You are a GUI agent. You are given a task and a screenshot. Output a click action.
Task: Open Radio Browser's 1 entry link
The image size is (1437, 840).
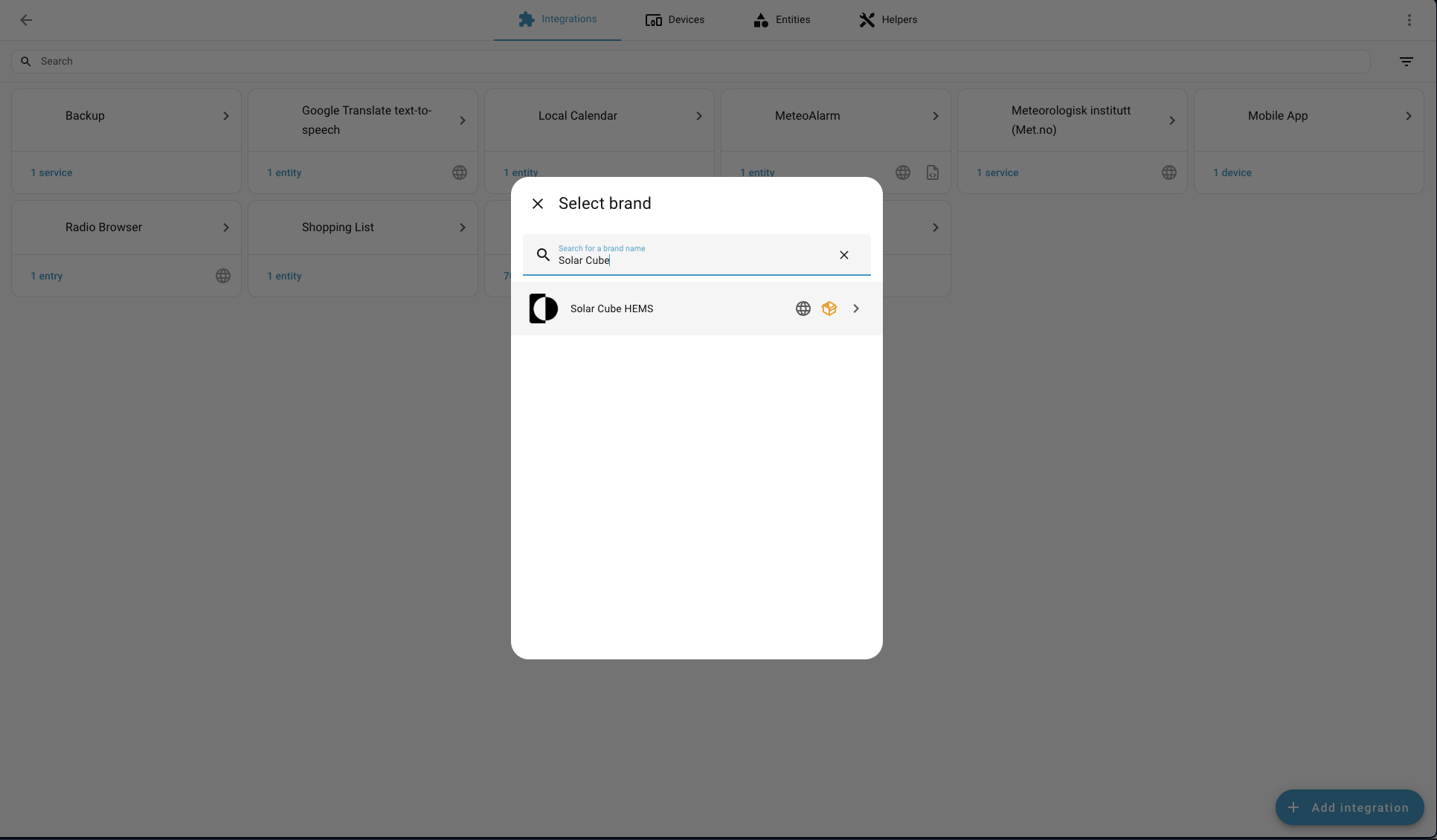click(x=46, y=276)
